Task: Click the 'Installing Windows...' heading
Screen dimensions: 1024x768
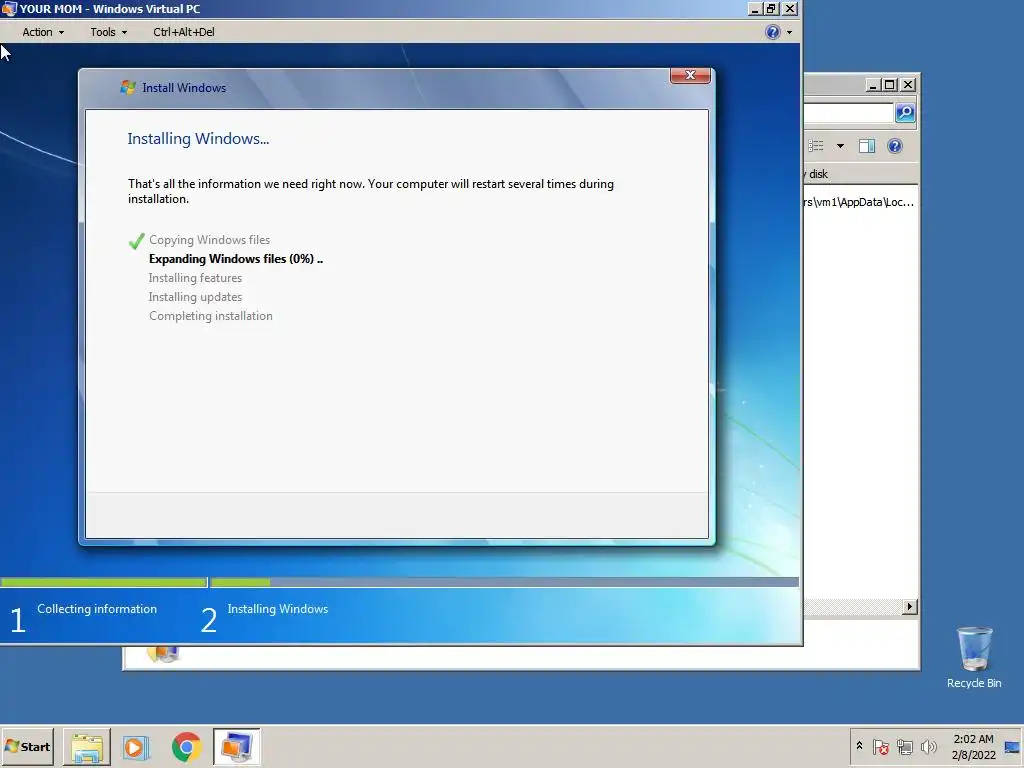Action: 198,138
